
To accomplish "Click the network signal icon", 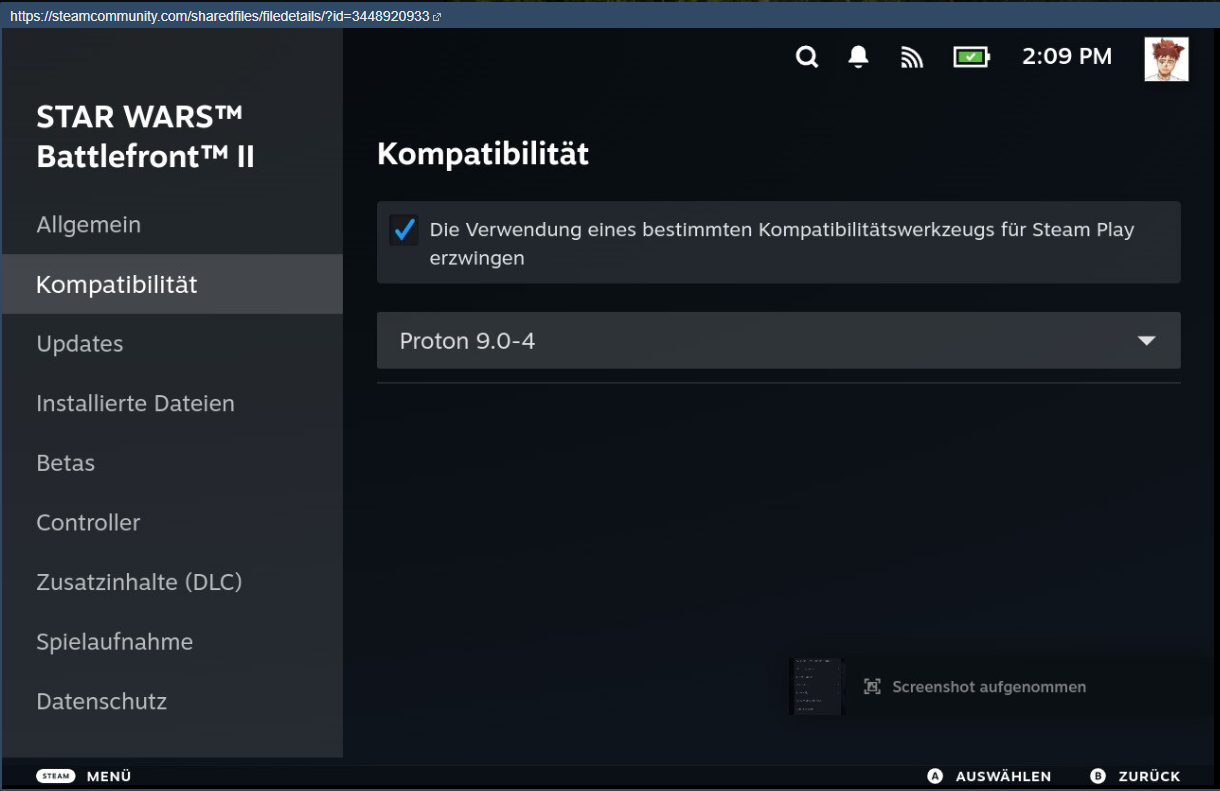I will pos(911,58).
